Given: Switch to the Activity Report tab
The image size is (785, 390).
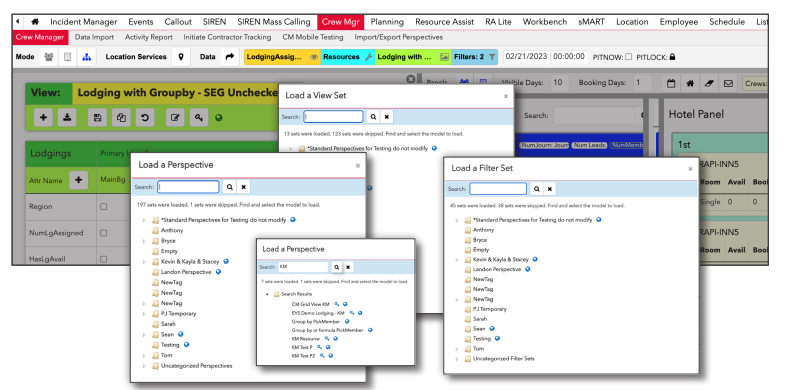Looking at the screenshot, I should pos(149,37).
